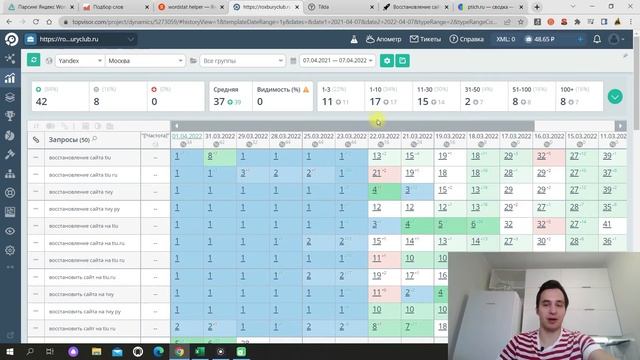Open the sitemap hierarchy sidebar icon
The width and height of the screenshot is (640, 360).
coord(10,173)
